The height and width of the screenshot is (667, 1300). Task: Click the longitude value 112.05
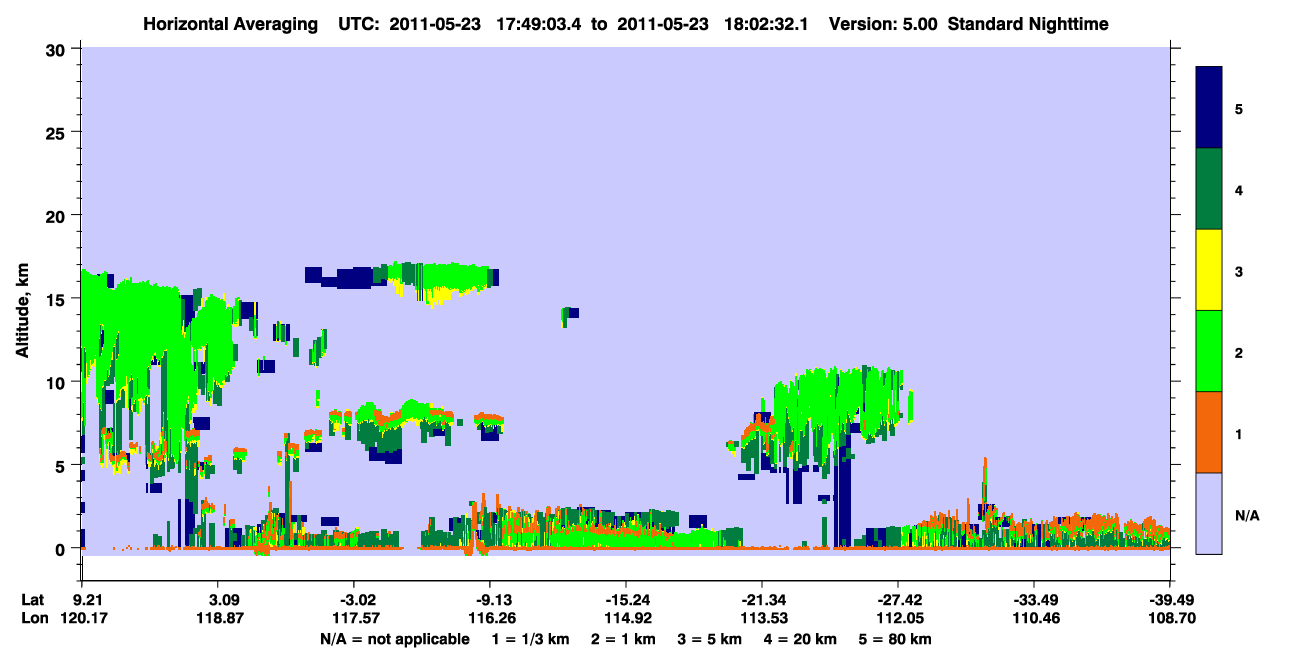901,618
